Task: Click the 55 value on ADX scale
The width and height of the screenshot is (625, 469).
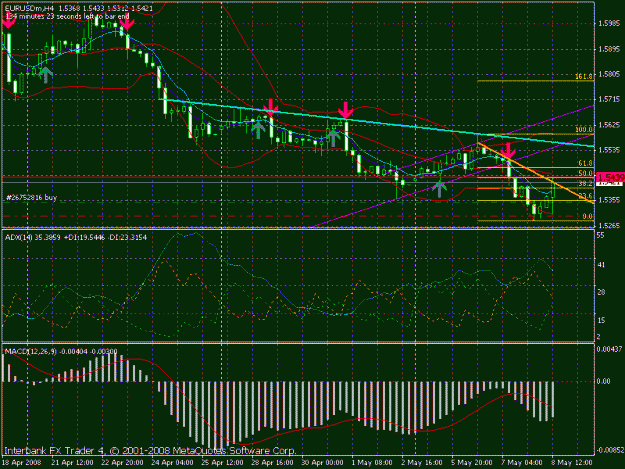Action: pyautogui.click(x=601, y=235)
